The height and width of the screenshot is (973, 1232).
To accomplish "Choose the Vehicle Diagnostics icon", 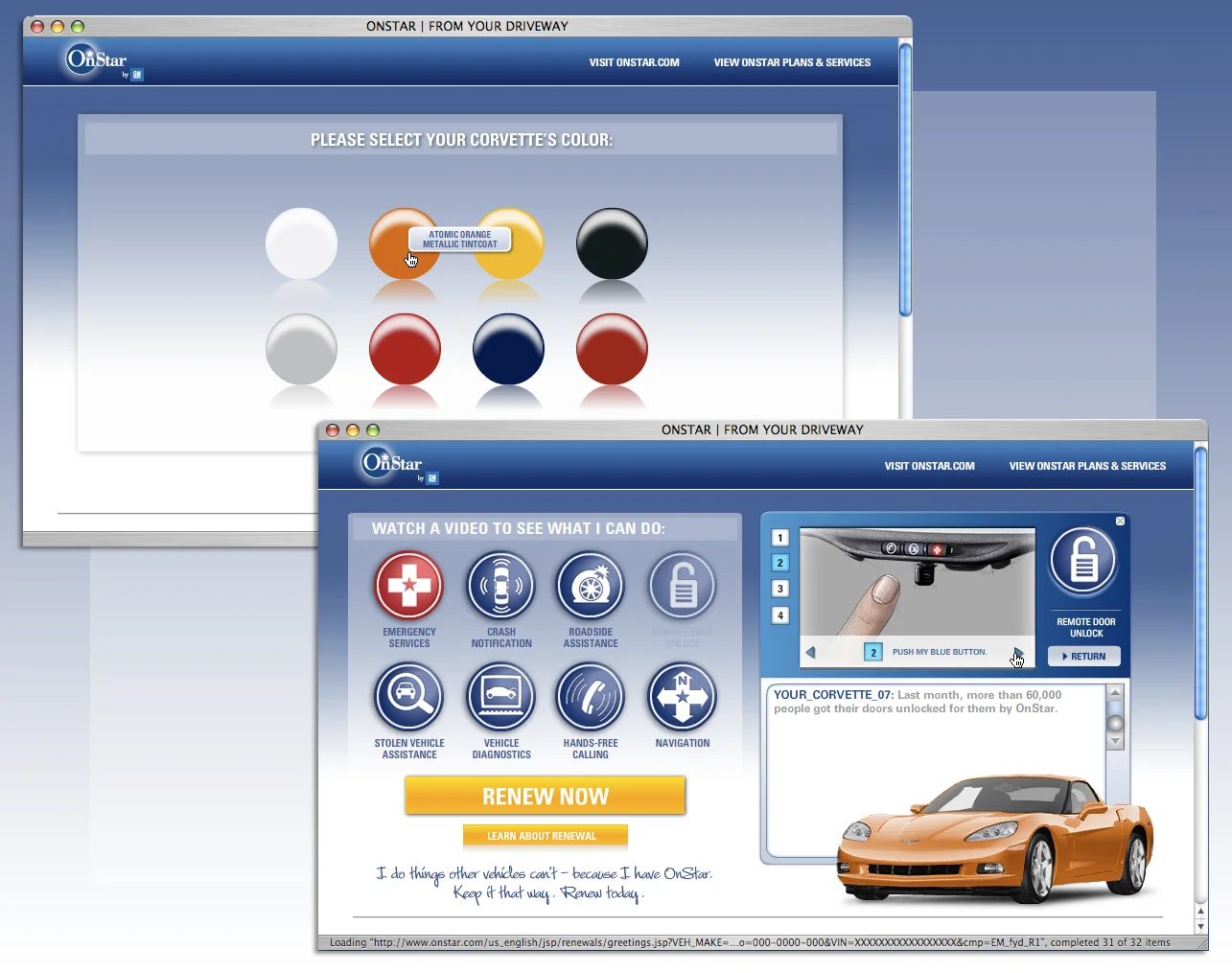I will [x=500, y=696].
